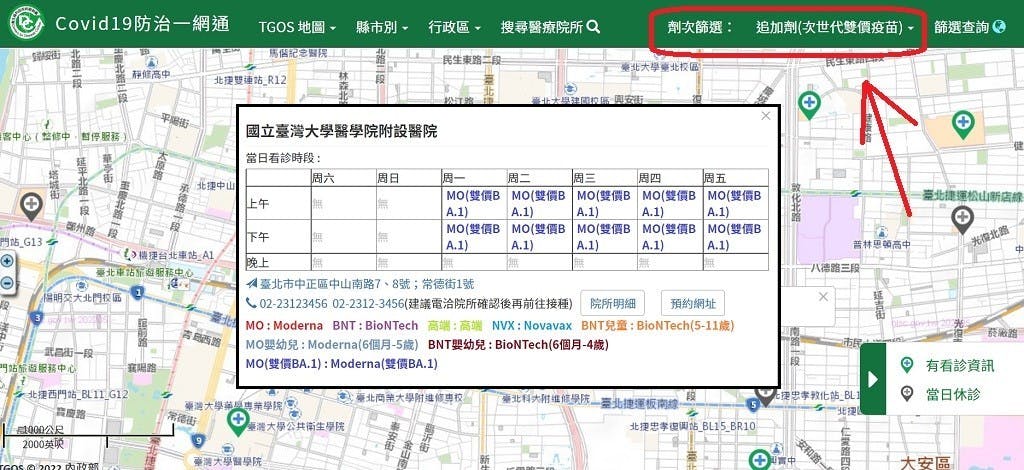Click the 國立臺灣大學醫學院附設醫院 title
The image size is (1024, 470).
(x=342, y=131)
